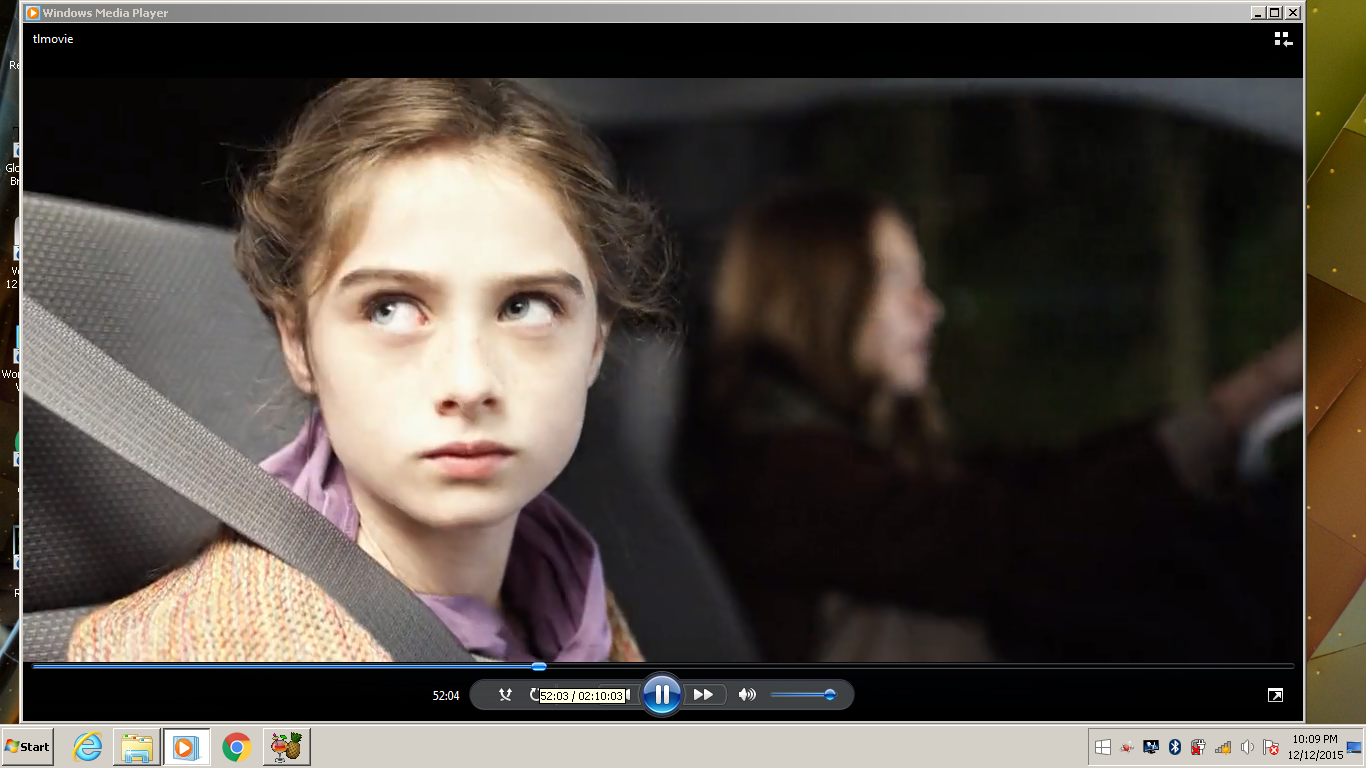Enter full screen mode icon
Image resolution: width=1366 pixels, height=768 pixels.
tap(1275, 695)
